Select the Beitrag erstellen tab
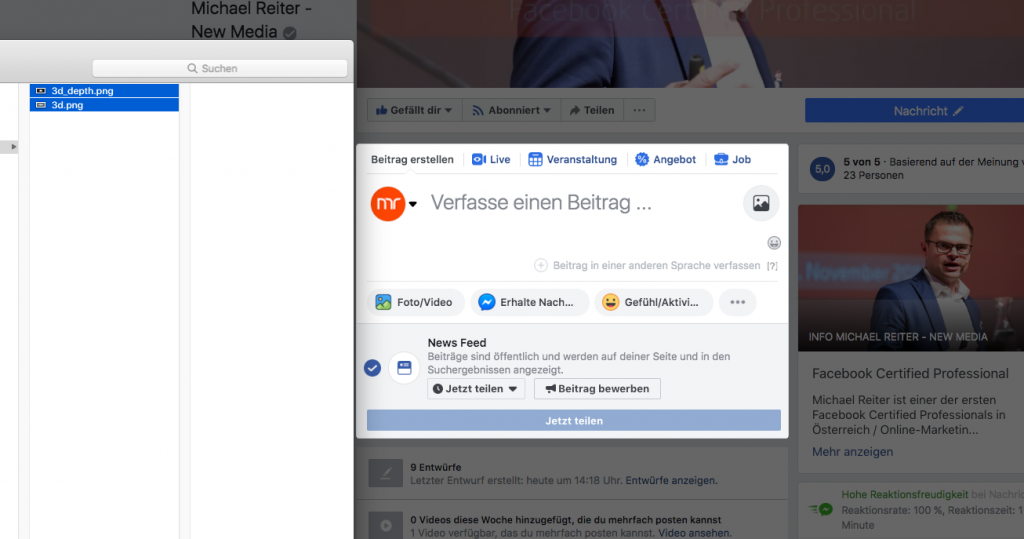The height and width of the screenshot is (539, 1024). (412, 159)
